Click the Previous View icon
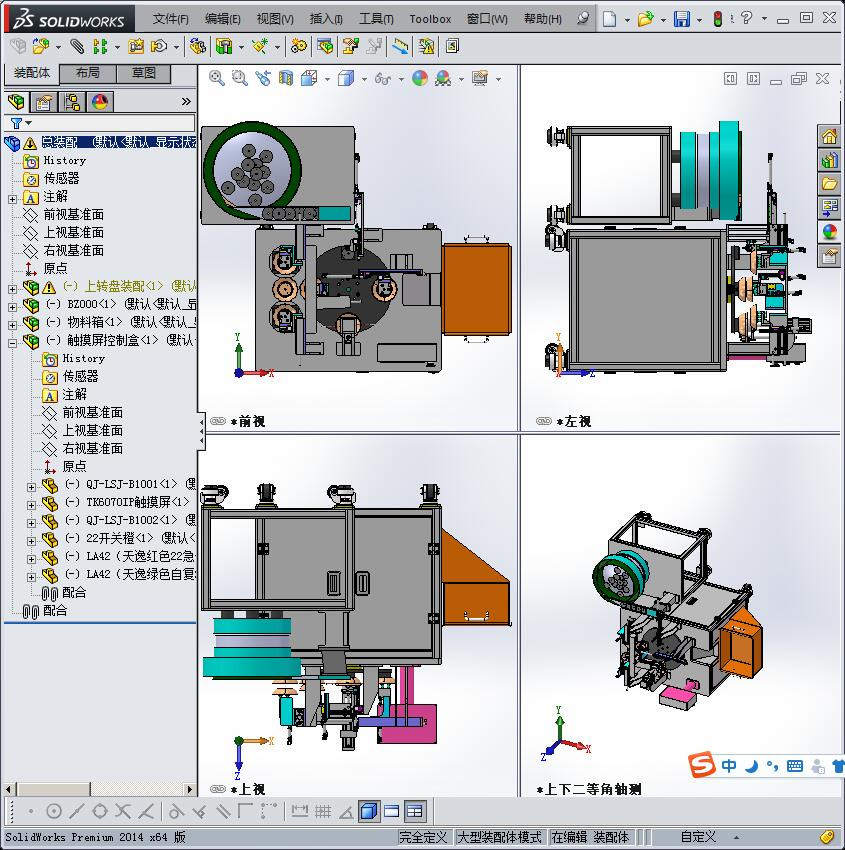The width and height of the screenshot is (845, 850). point(263,79)
